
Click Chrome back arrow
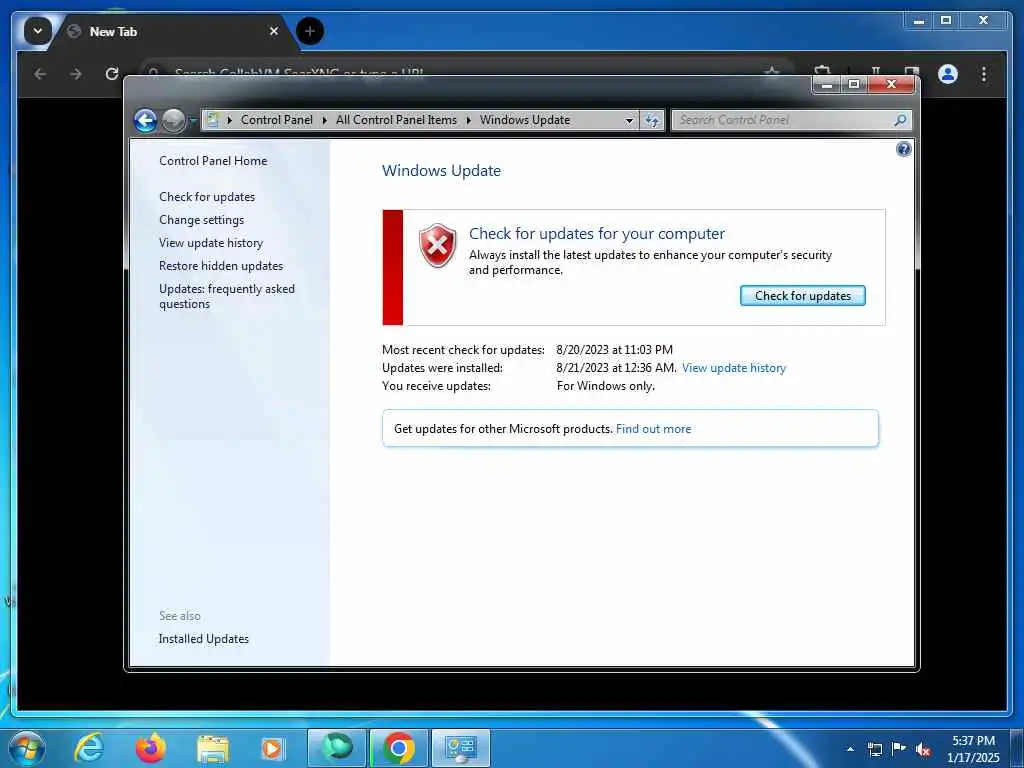(x=40, y=74)
